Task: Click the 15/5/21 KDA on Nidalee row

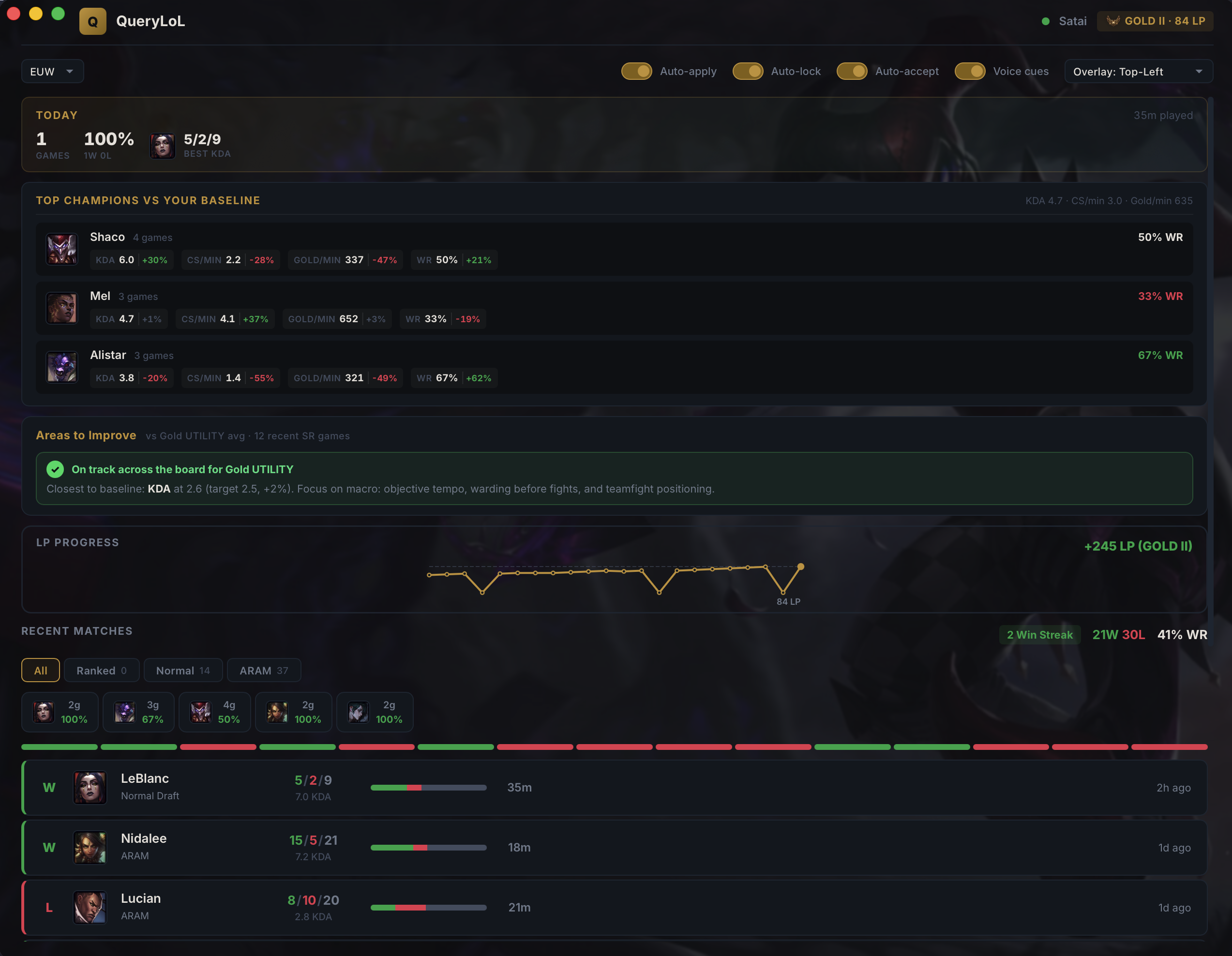Action: (x=313, y=840)
